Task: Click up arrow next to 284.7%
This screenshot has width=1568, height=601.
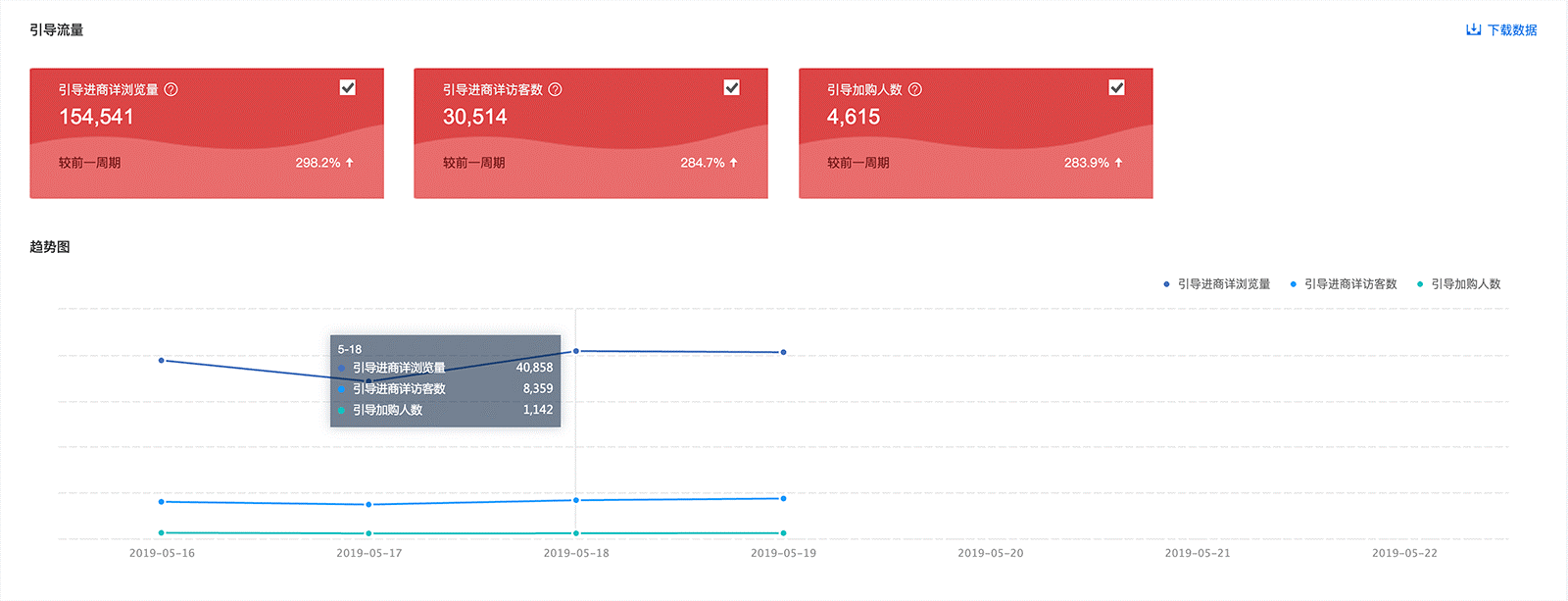Action: pyautogui.click(x=734, y=163)
